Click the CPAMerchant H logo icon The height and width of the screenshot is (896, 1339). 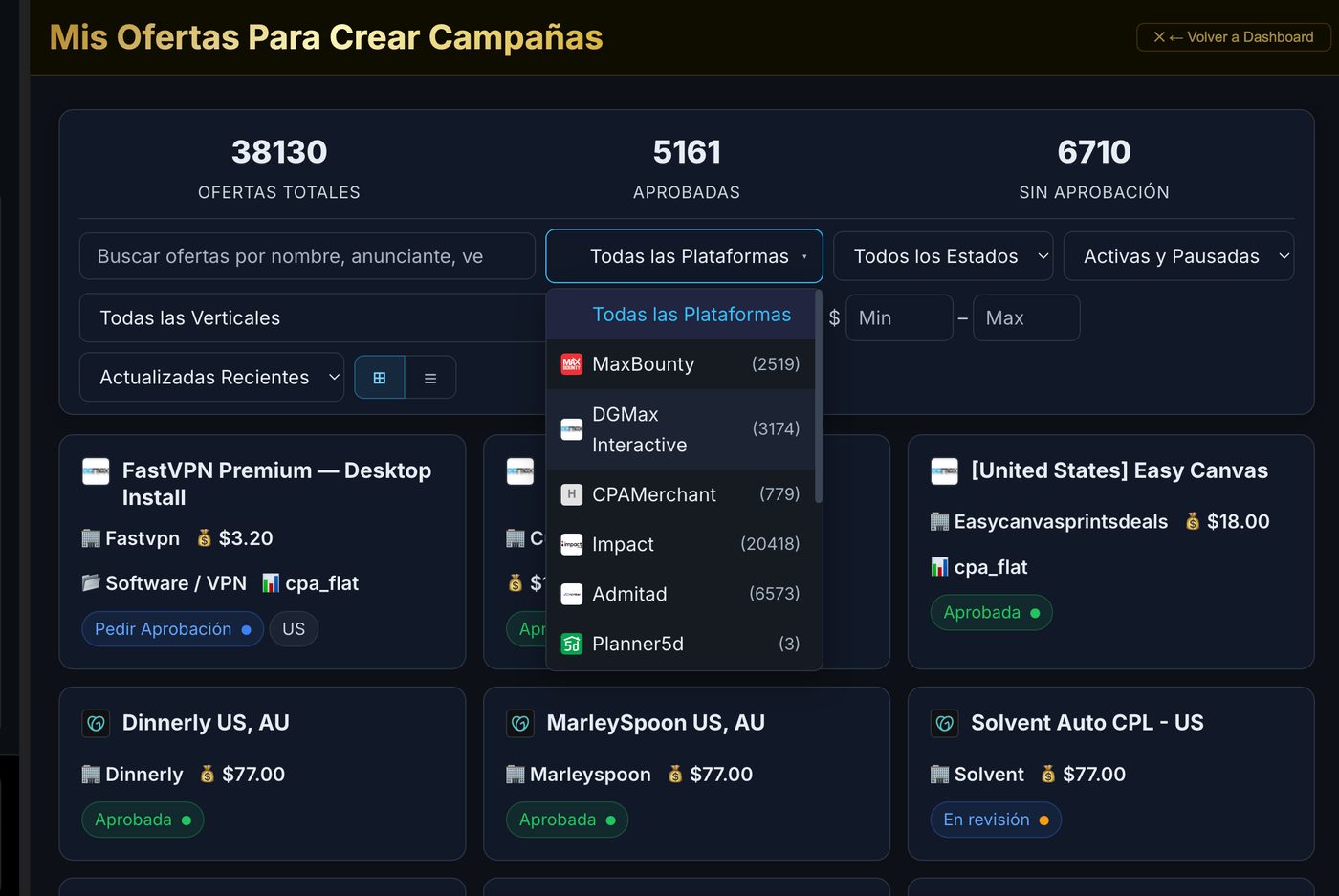571,494
